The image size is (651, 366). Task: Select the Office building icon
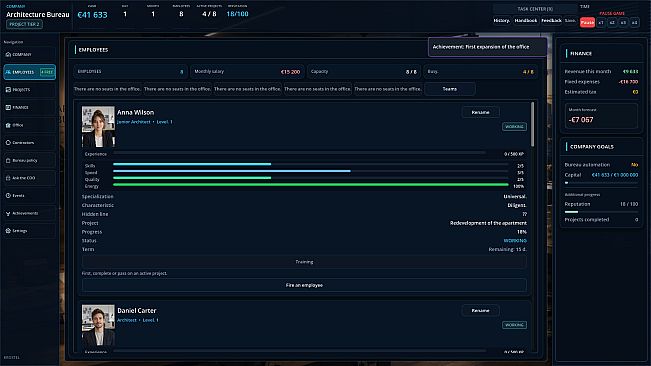point(8,125)
